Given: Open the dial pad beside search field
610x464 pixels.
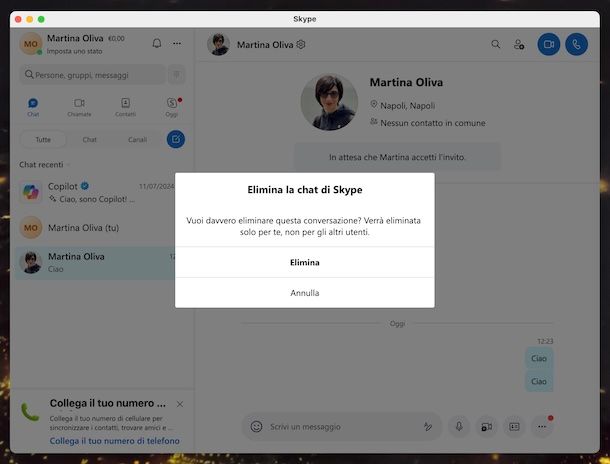Looking at the screenshot, I should [177, 75].
